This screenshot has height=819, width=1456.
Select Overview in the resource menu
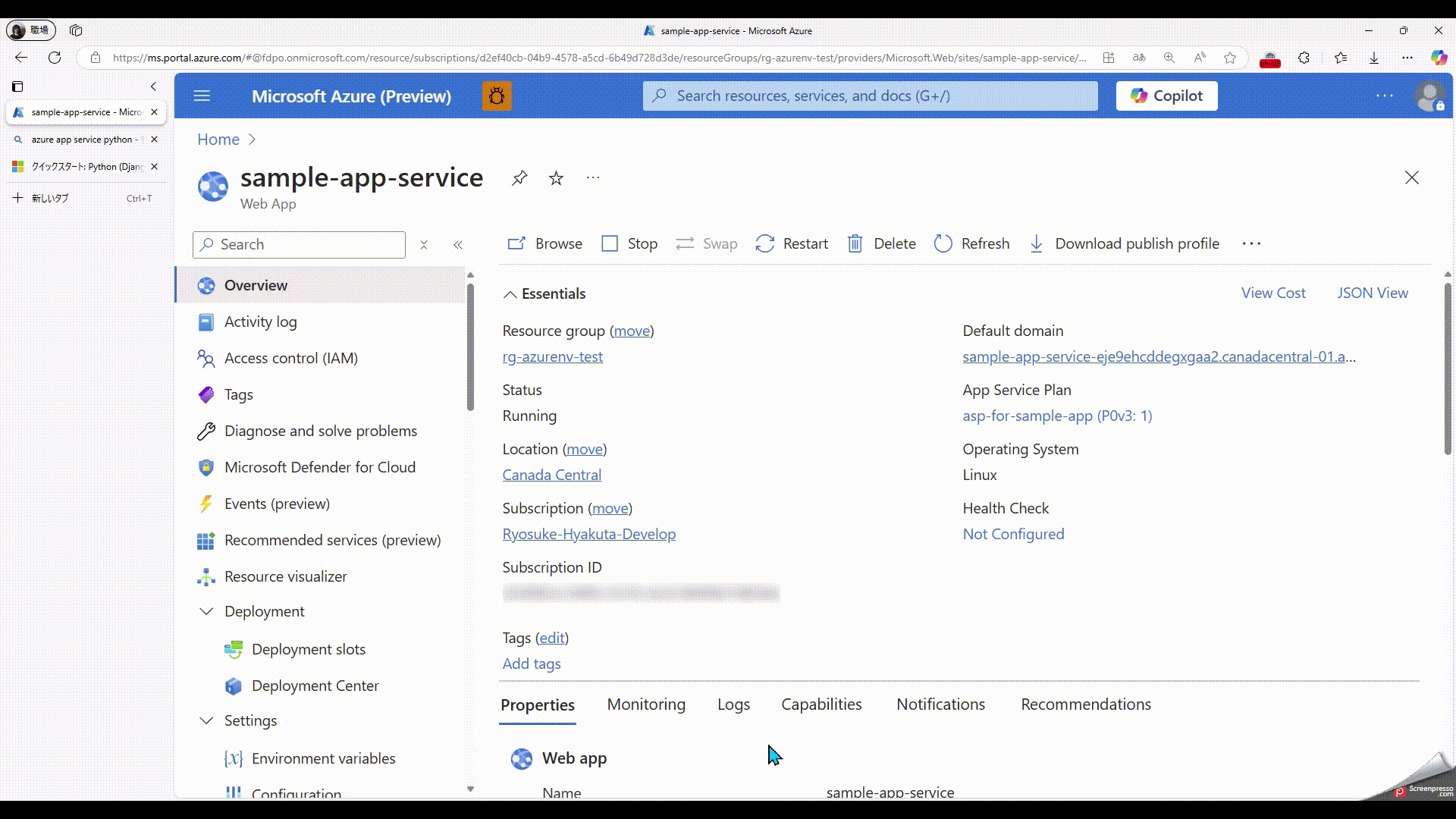click(320, 286)
